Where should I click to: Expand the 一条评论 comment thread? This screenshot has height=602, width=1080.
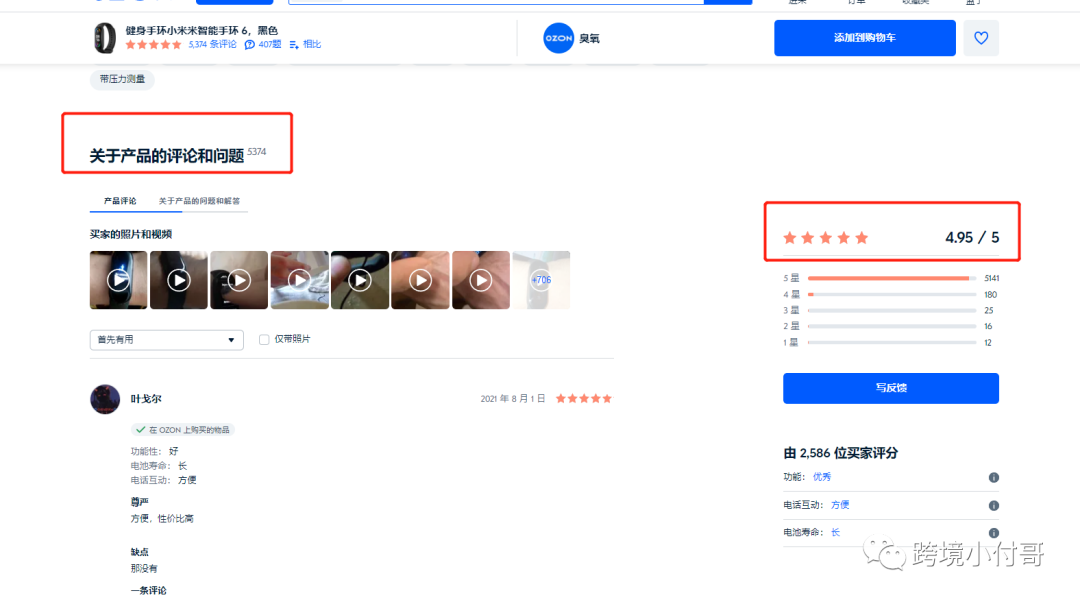[148, 590]
